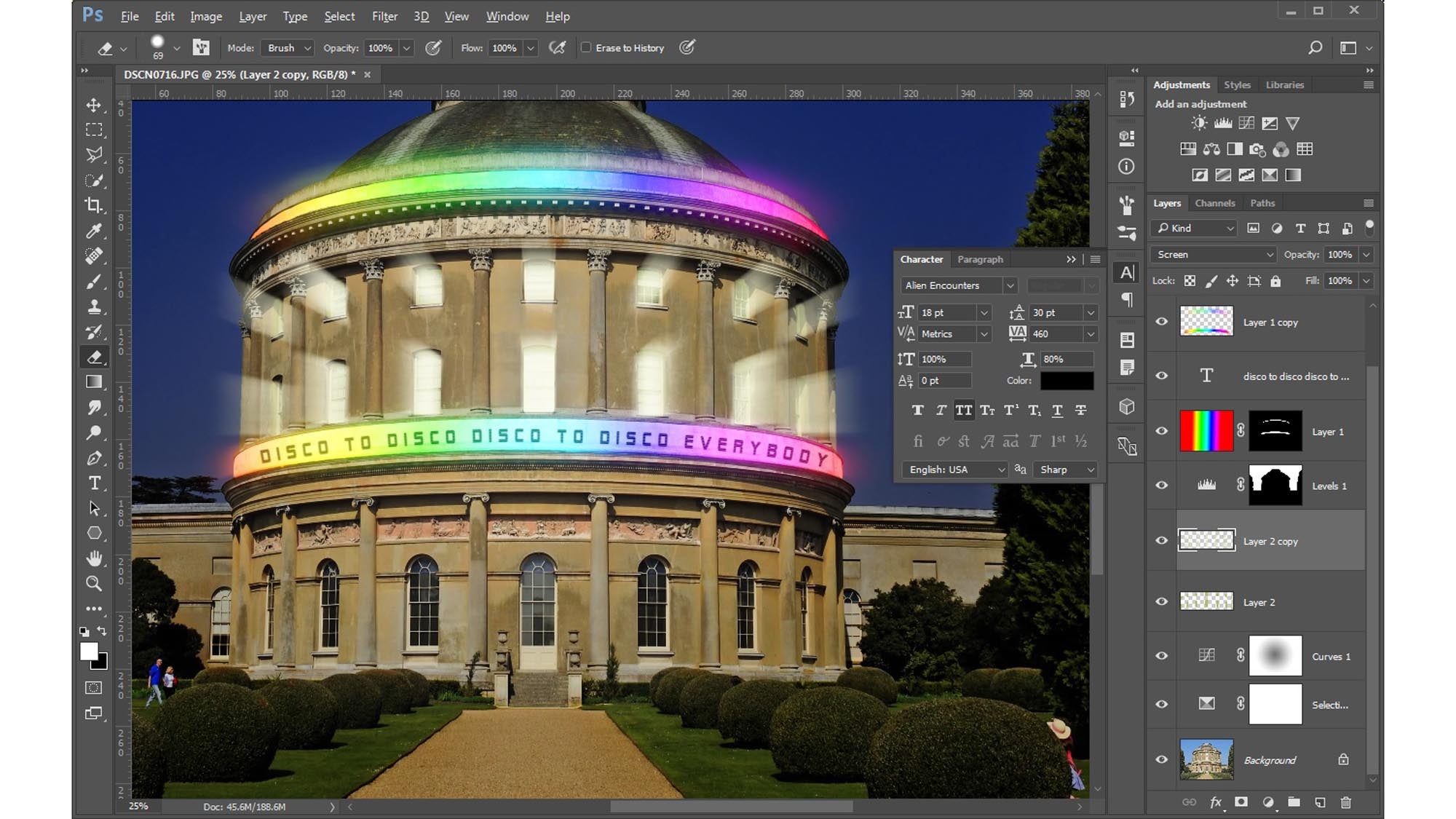Select the Hand tool
The image size is (1456, 819).
pos(94,558)
